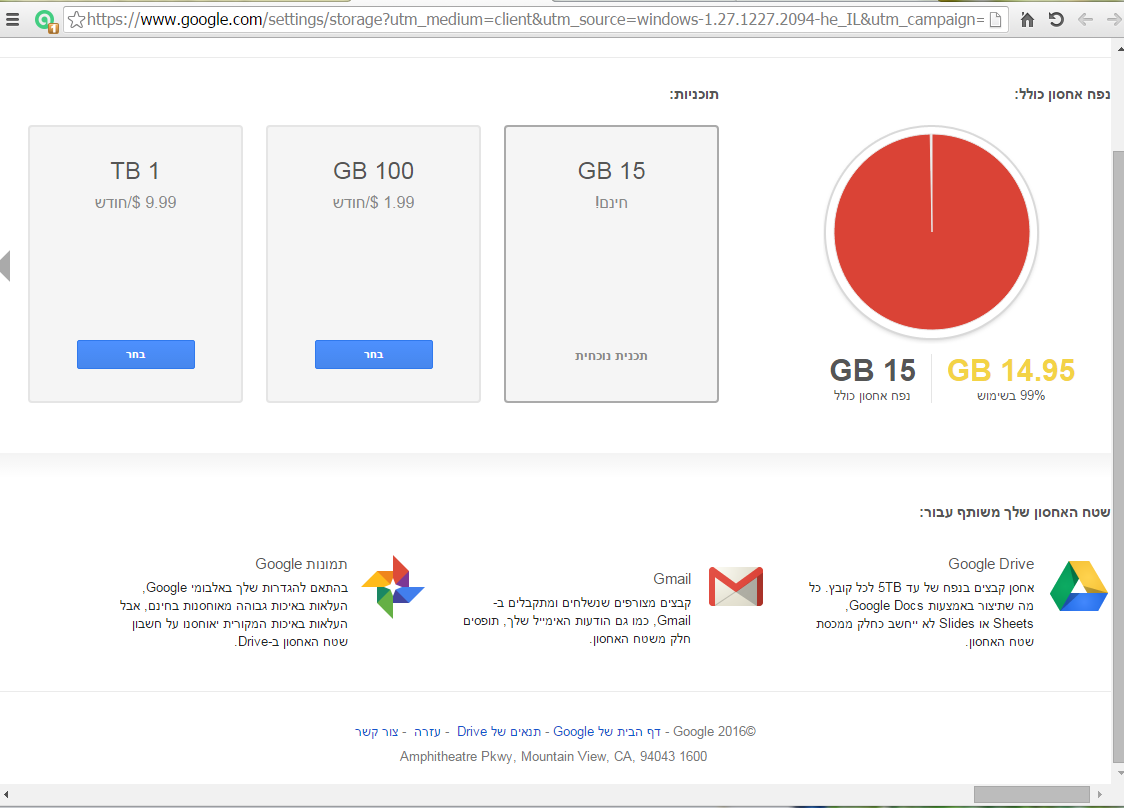Open the help (עזרה) footer link
This screenshot has height=808, width=1124.
[x=427, y=731]
